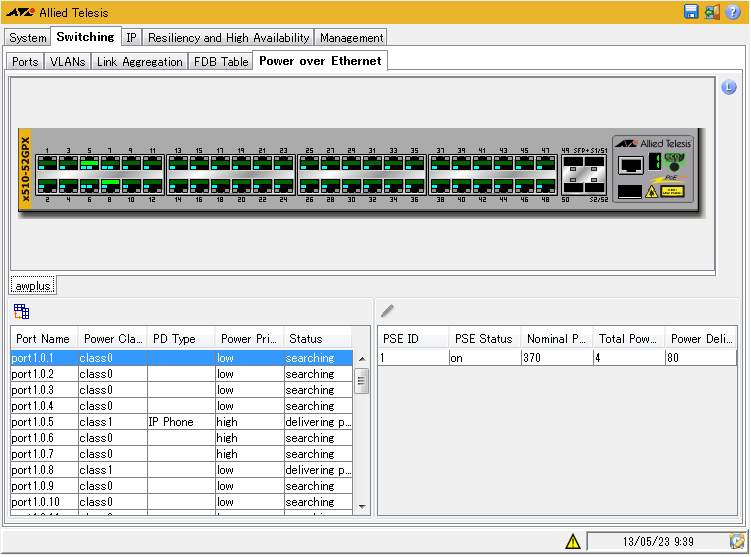Switch to the Link Aggregation sub-tab
751x557 pixels.
point(139,61)
